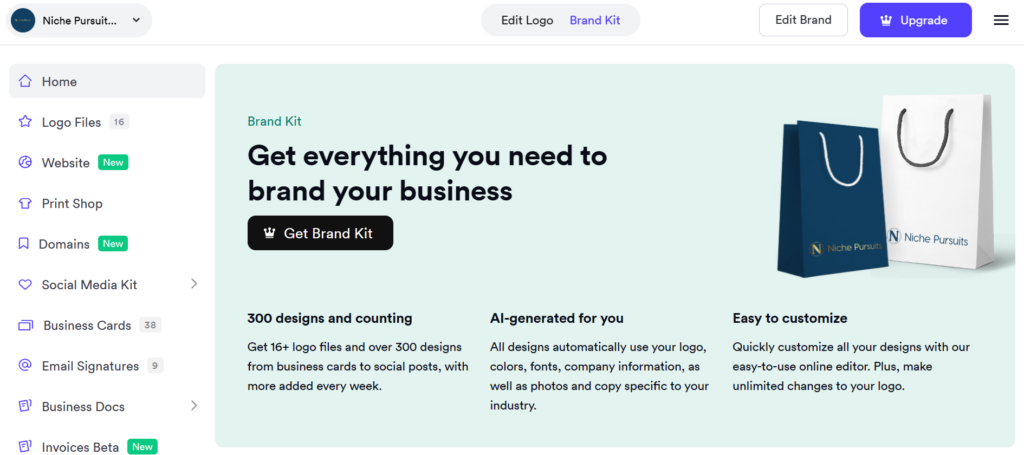
Task: Click the Print Shop t-shirt icon
Action: coord(25,203)
